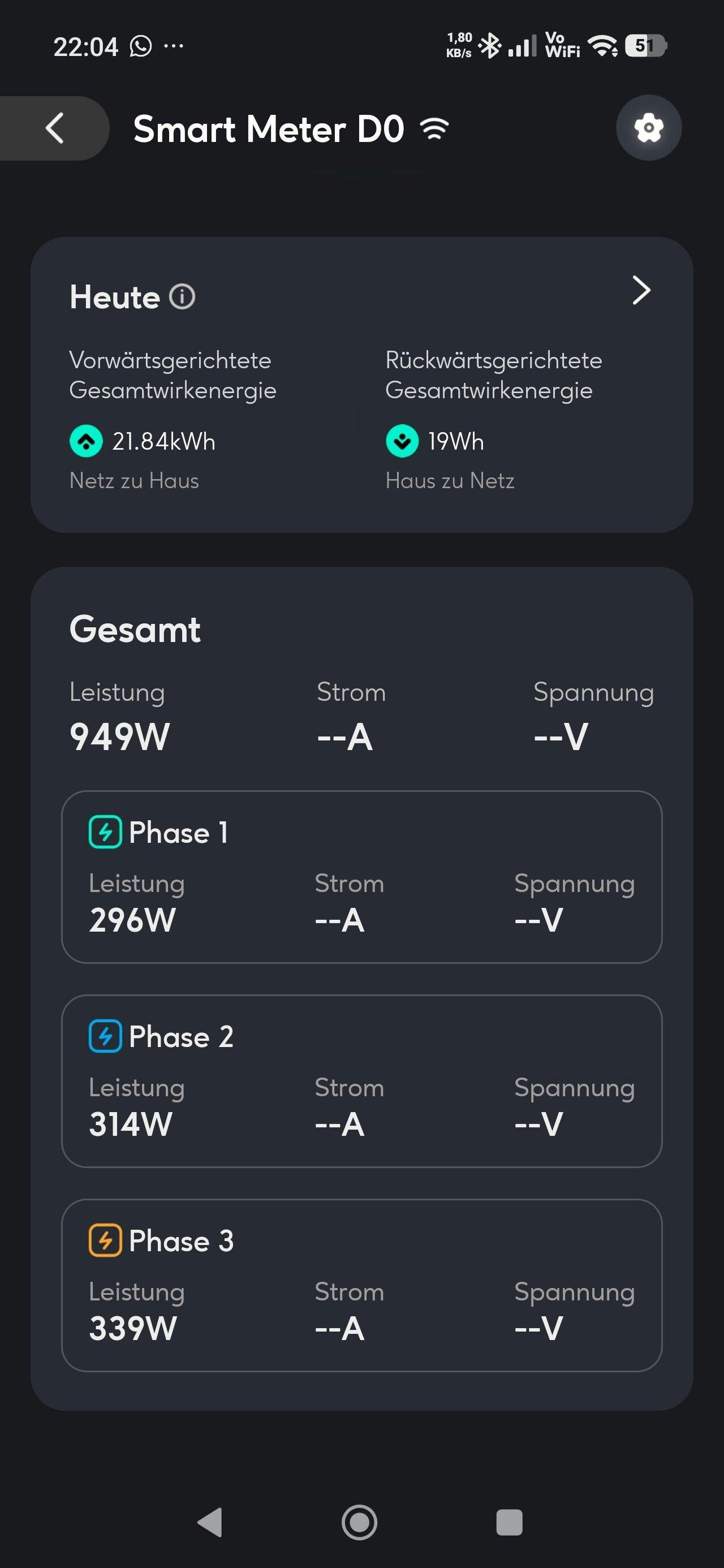Image resolution: width=724 pixels, height=1568 pixels.
Task: Tap the 19Wh reverse energy value
Action: coord(455,441)
